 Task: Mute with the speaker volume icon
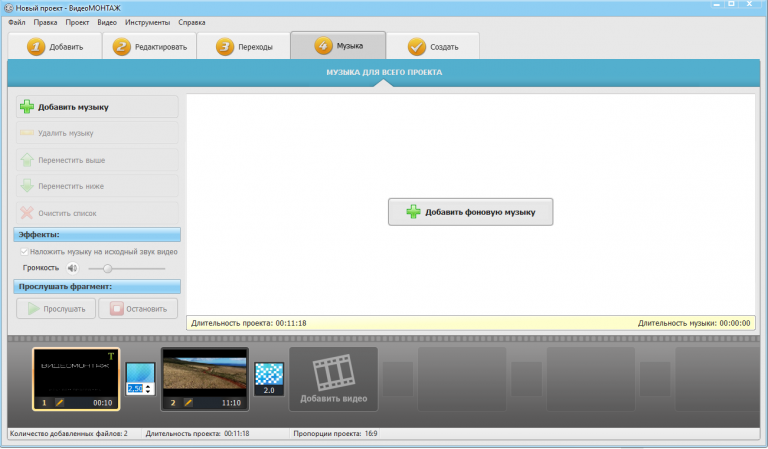tap(72, 268)
